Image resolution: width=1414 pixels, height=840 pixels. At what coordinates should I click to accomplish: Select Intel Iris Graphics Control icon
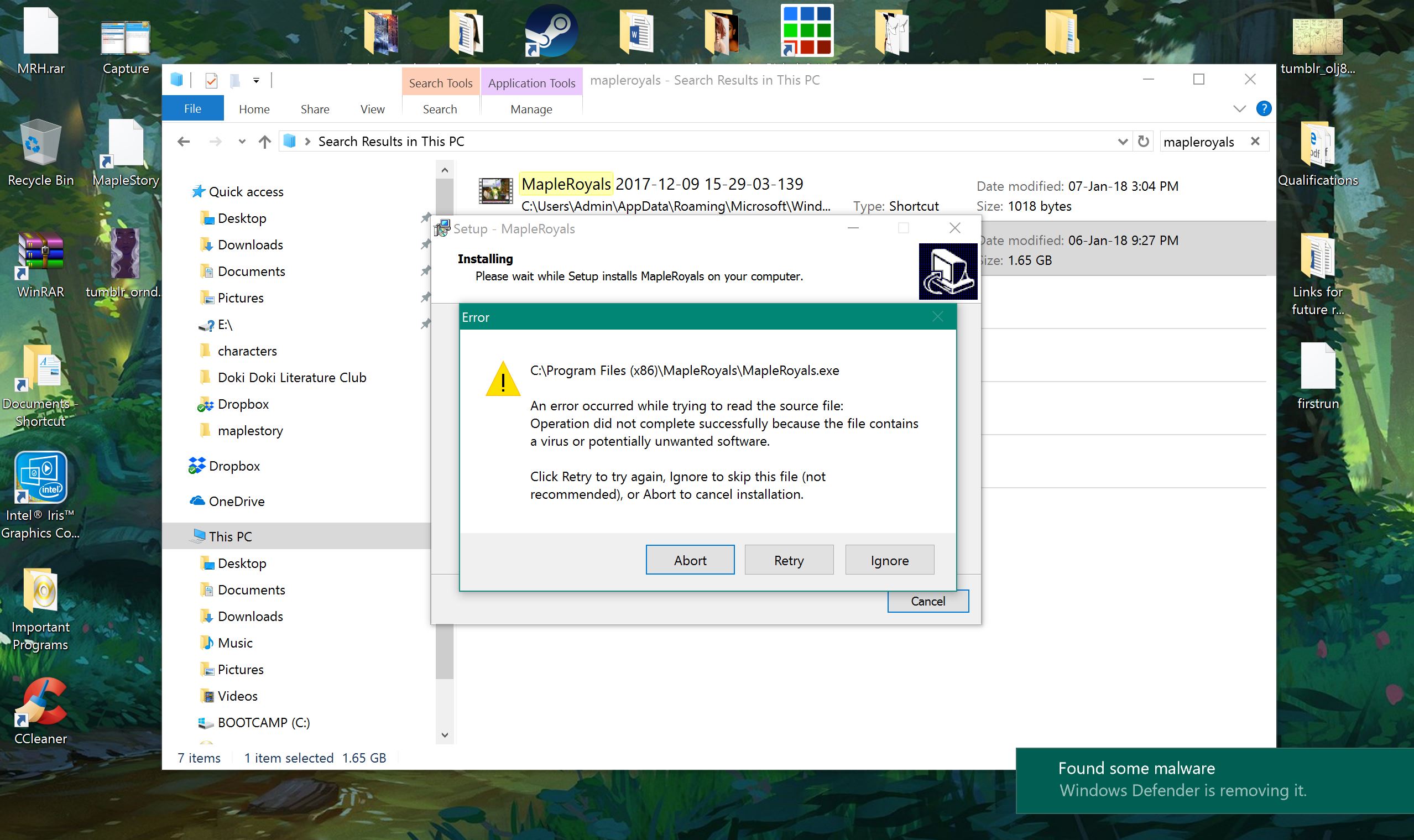pyautogui.click(x=41, y=495)
